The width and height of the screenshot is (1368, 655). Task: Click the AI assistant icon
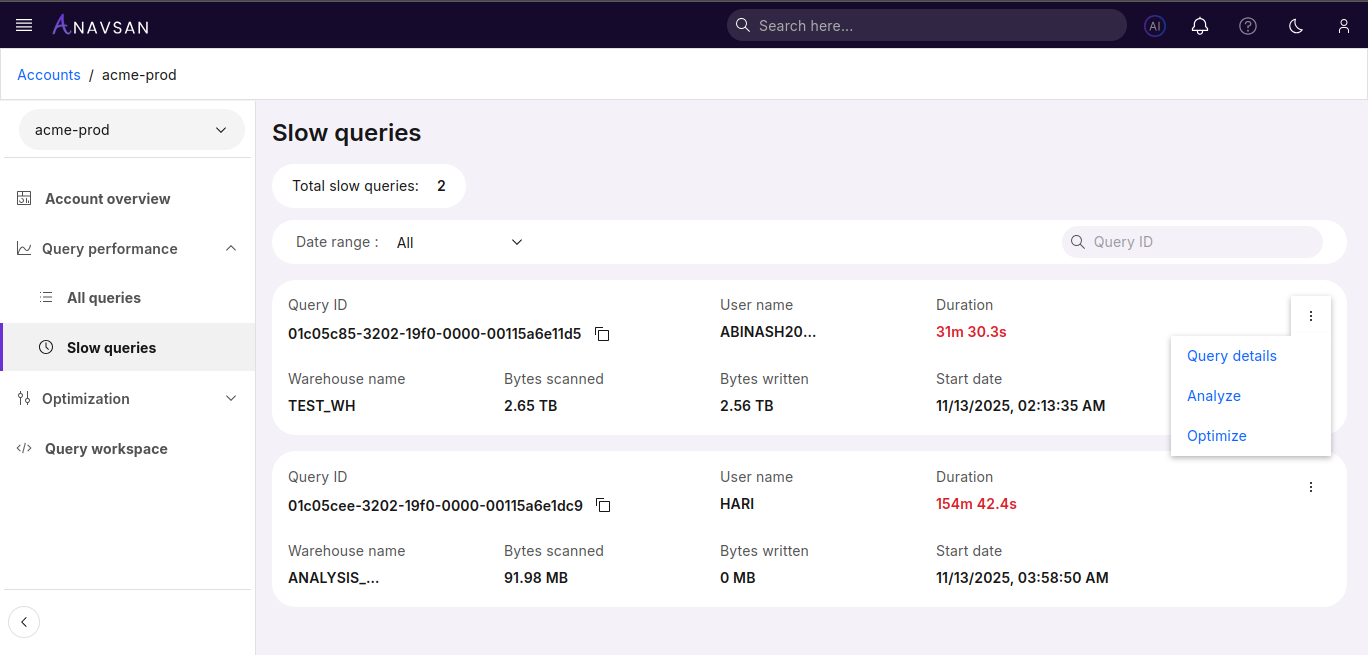tap(1155, 25)
